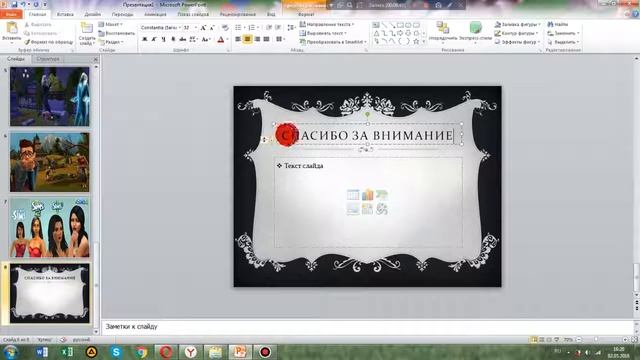This screenshot has width=640, height=360.
Task: Click the slide notes field (Заметки к слайду)
Action: point(367,327)
